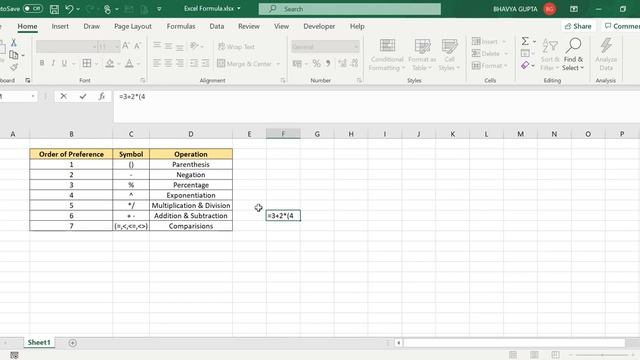Click the Comma Style icon

click(x=328, y=63)
